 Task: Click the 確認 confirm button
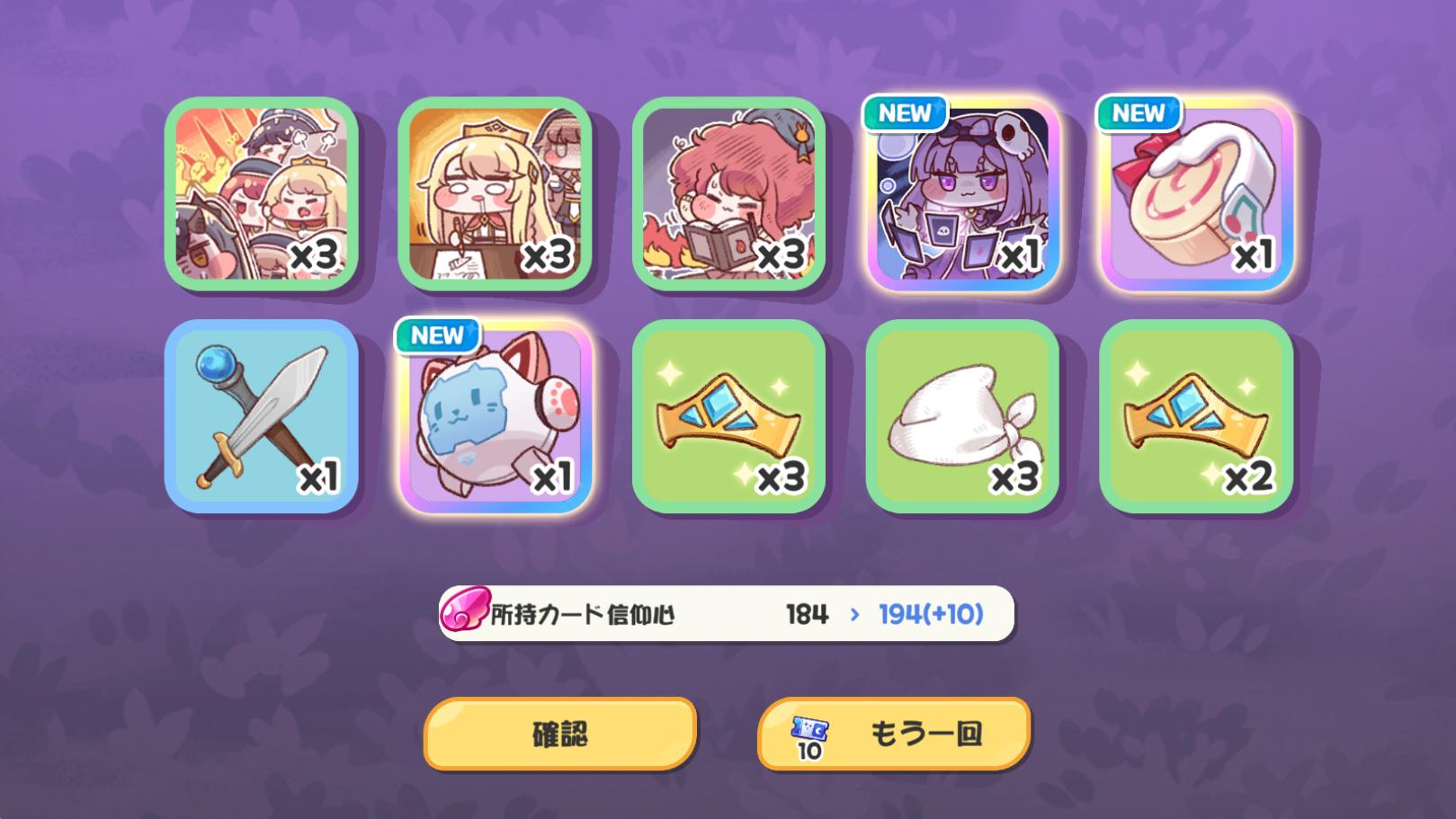[x=560, y=734]
